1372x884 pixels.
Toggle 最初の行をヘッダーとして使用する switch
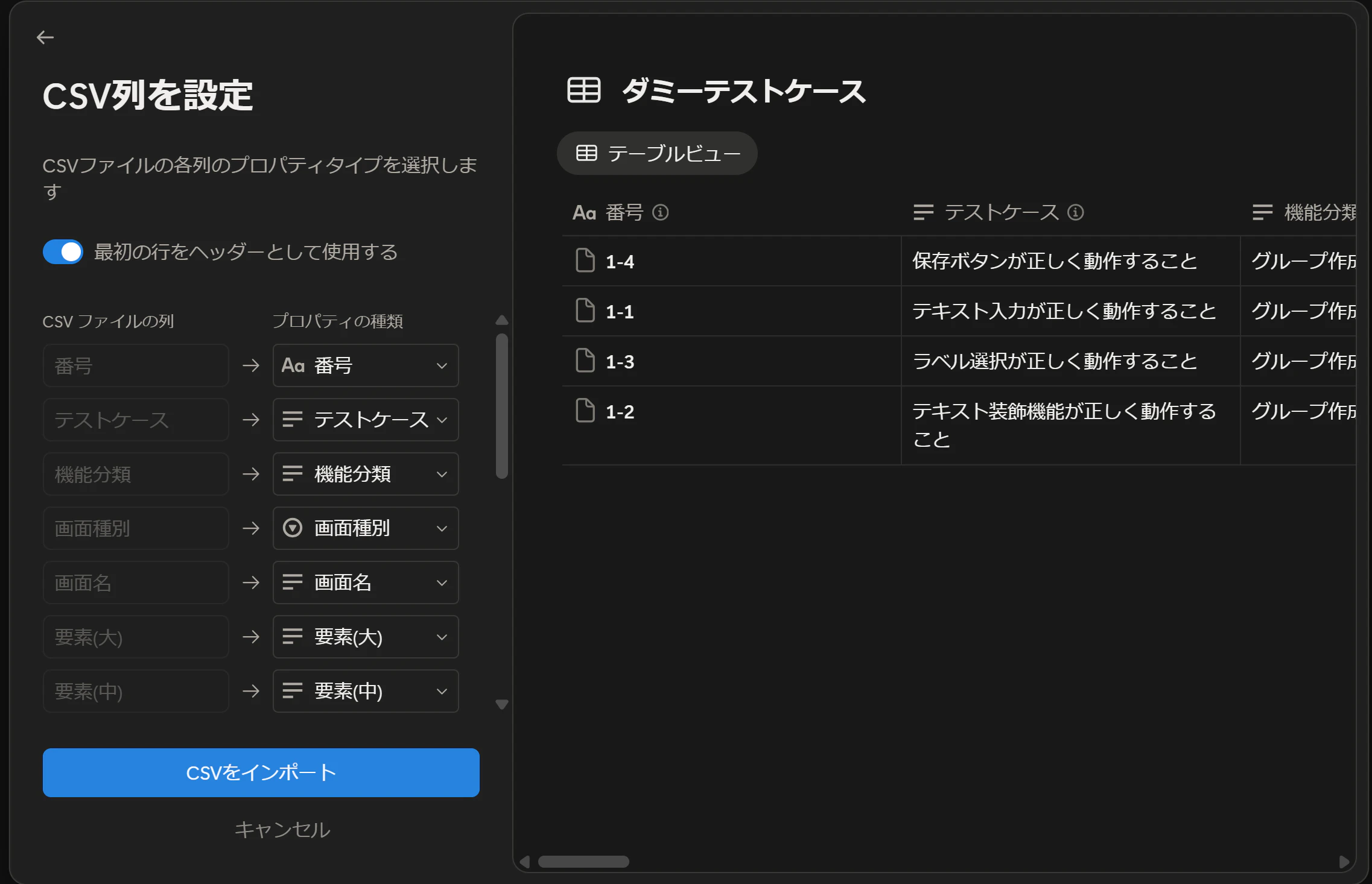click(x=63, y=252)
